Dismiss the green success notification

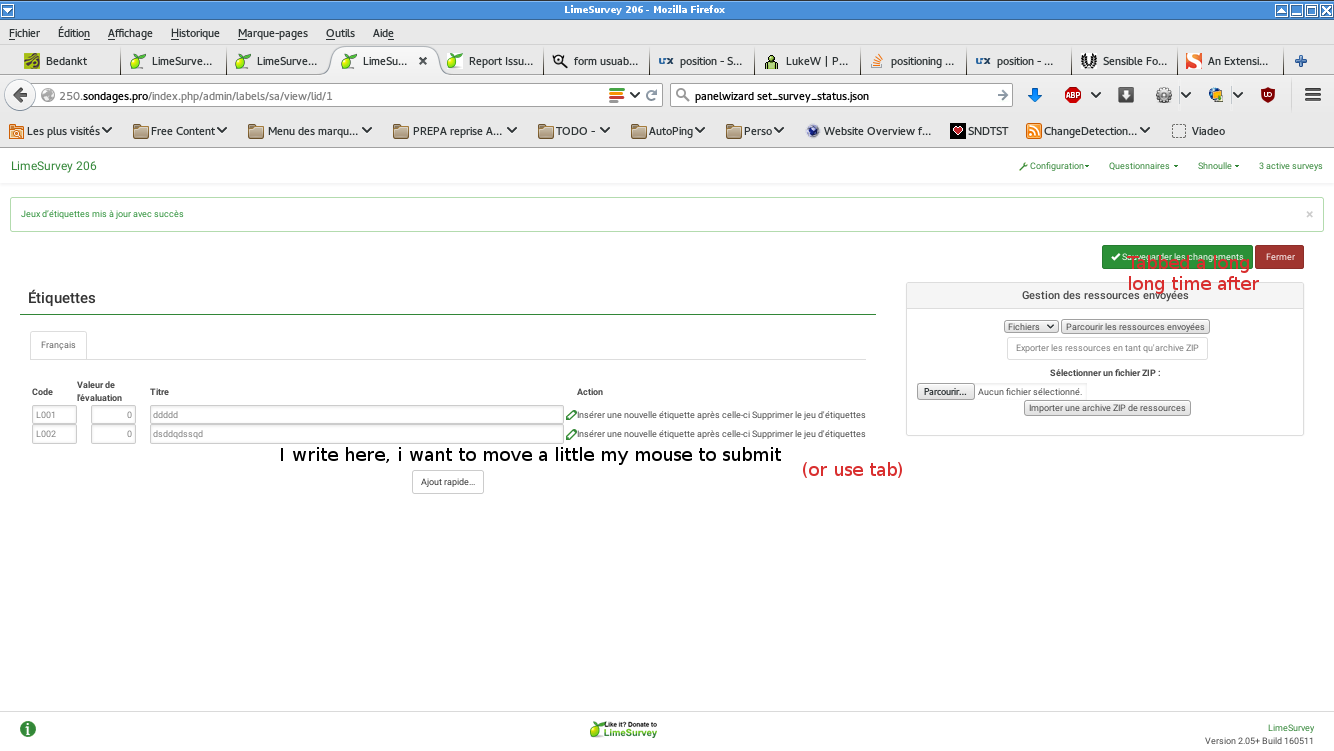pyautogui.click(x=1309, y=214)
